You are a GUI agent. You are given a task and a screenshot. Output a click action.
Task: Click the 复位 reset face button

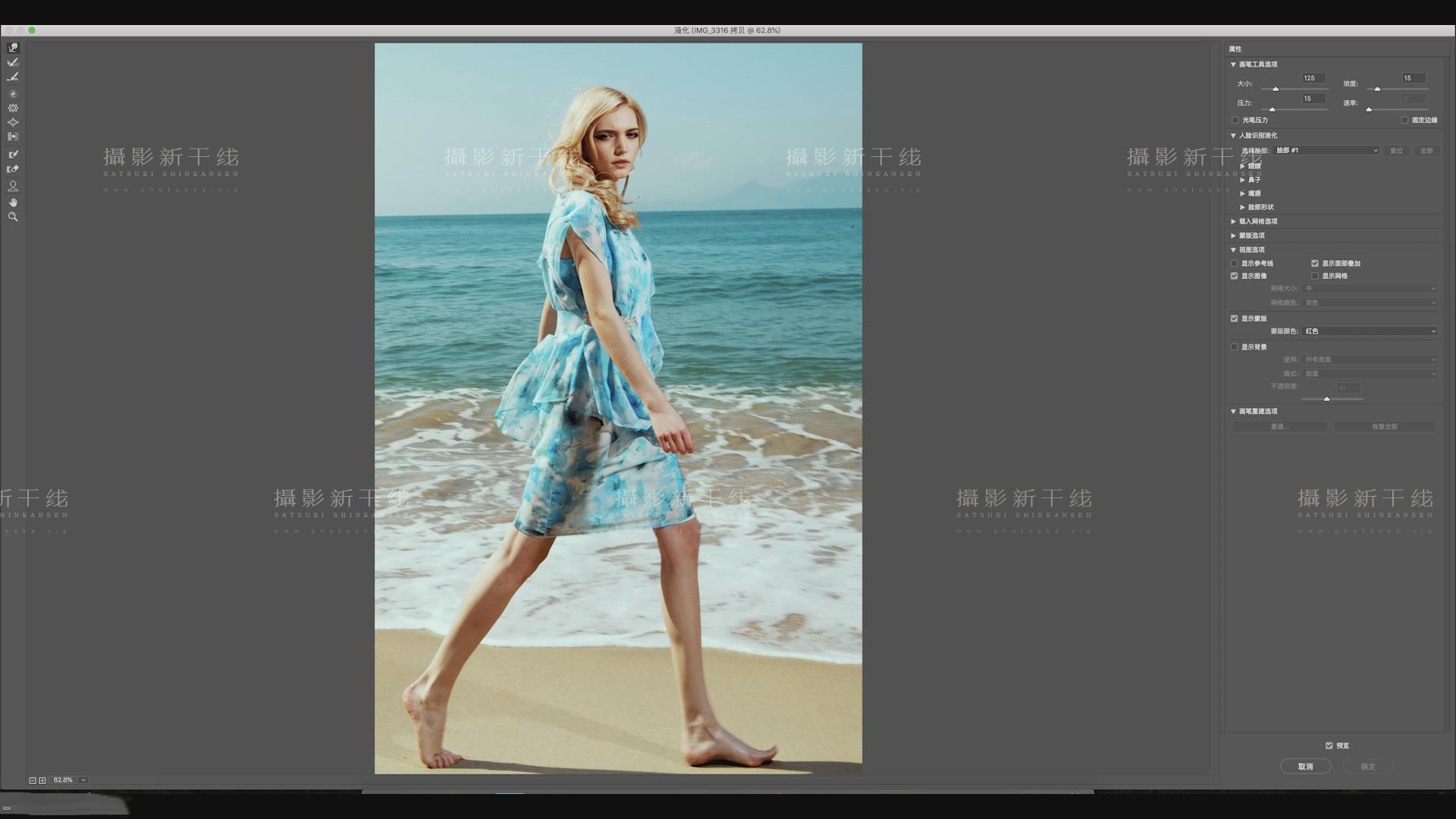(1396, 151)
